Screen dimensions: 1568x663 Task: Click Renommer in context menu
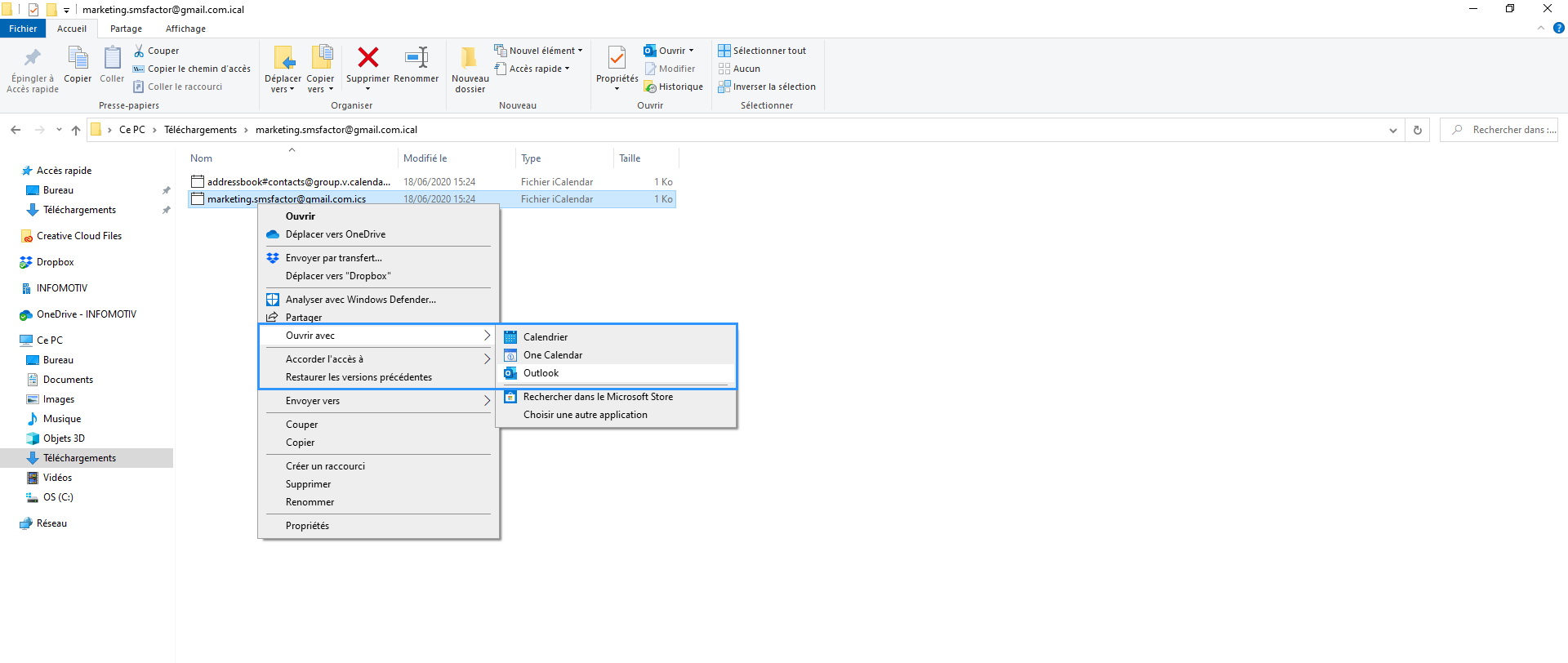(378, 502)
